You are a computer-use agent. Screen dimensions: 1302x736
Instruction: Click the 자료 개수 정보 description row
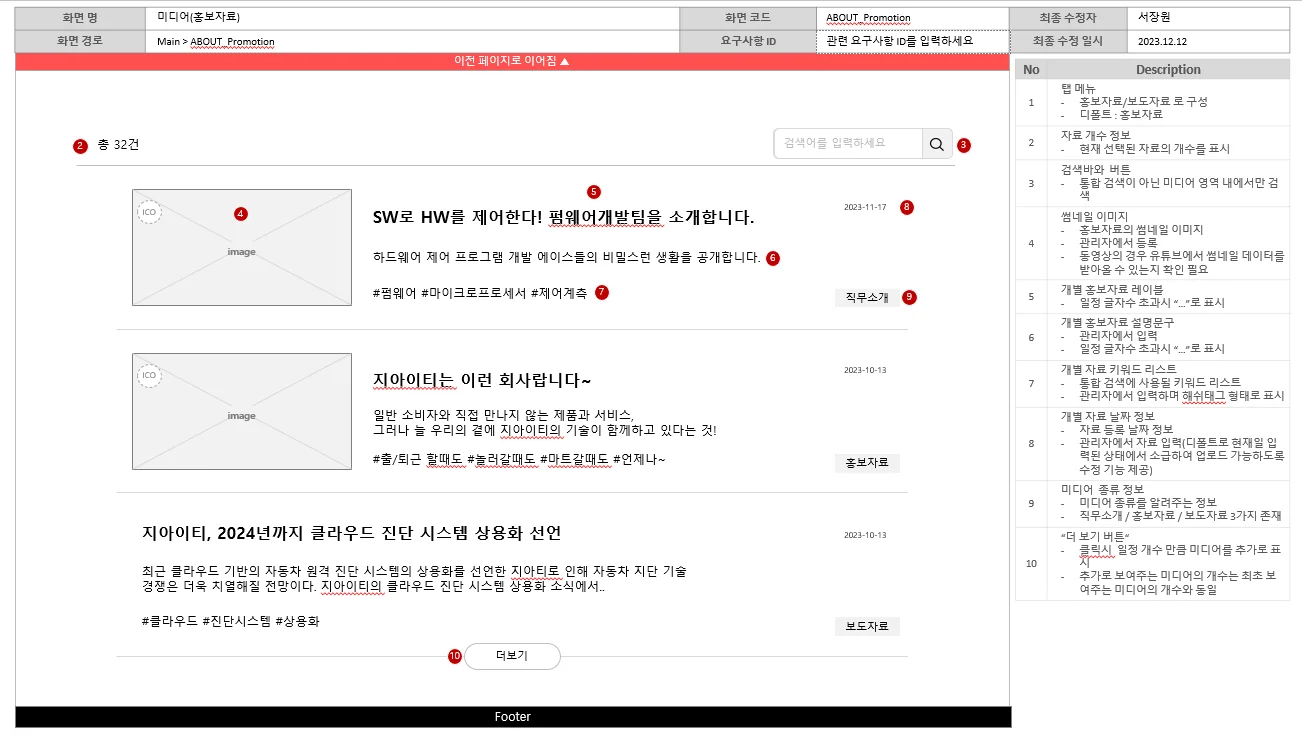point(1152,142)
